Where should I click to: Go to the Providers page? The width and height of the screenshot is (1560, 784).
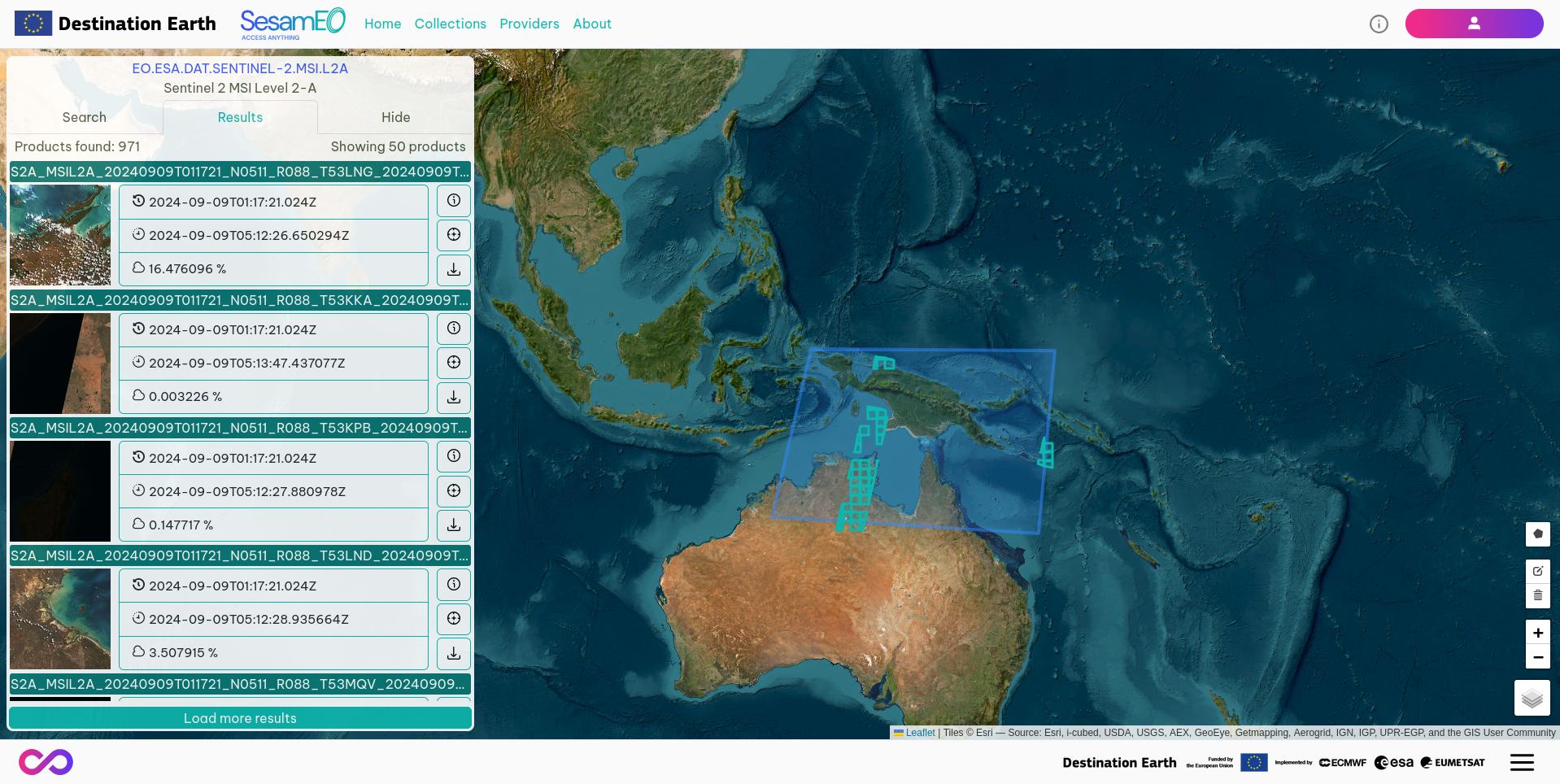[x=529, y=24]
